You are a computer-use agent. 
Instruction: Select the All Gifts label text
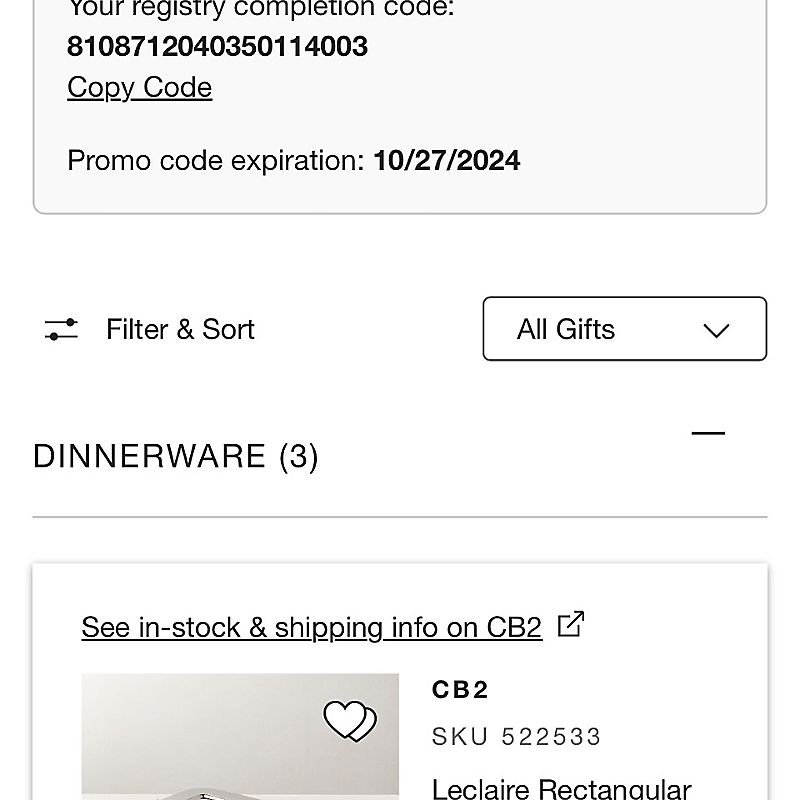point(566,329)
